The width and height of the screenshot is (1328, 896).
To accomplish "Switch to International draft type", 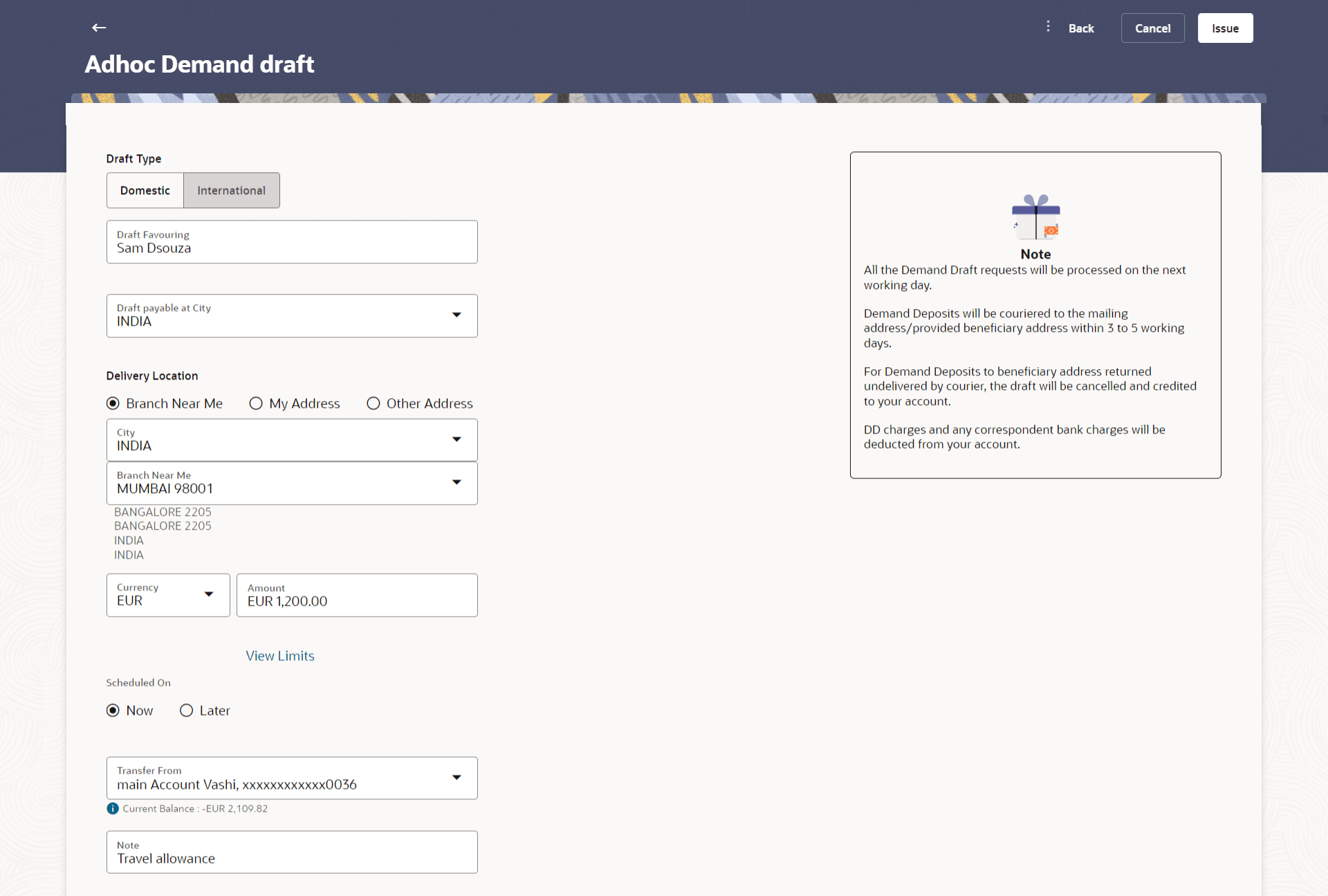I will tap(231, 191).
